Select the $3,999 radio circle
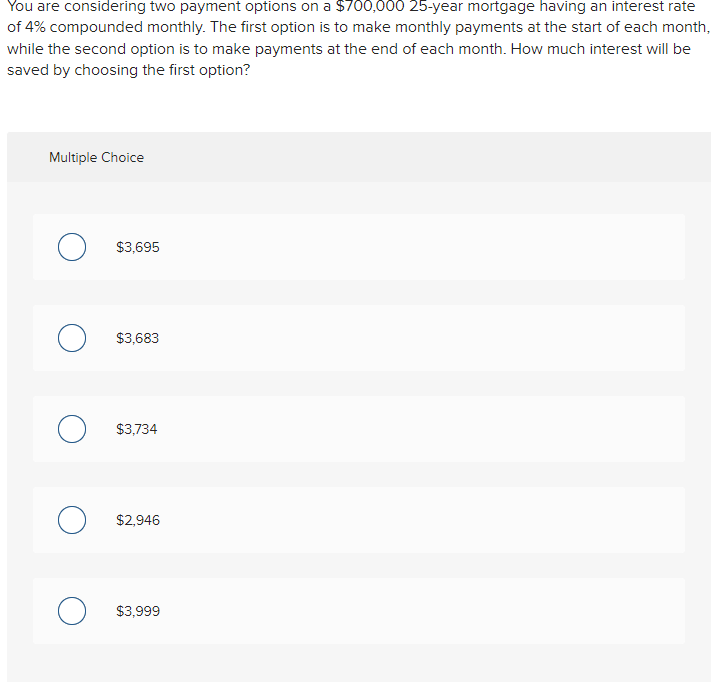This screenshot has width=711, height=682. (x=72, y=611)
